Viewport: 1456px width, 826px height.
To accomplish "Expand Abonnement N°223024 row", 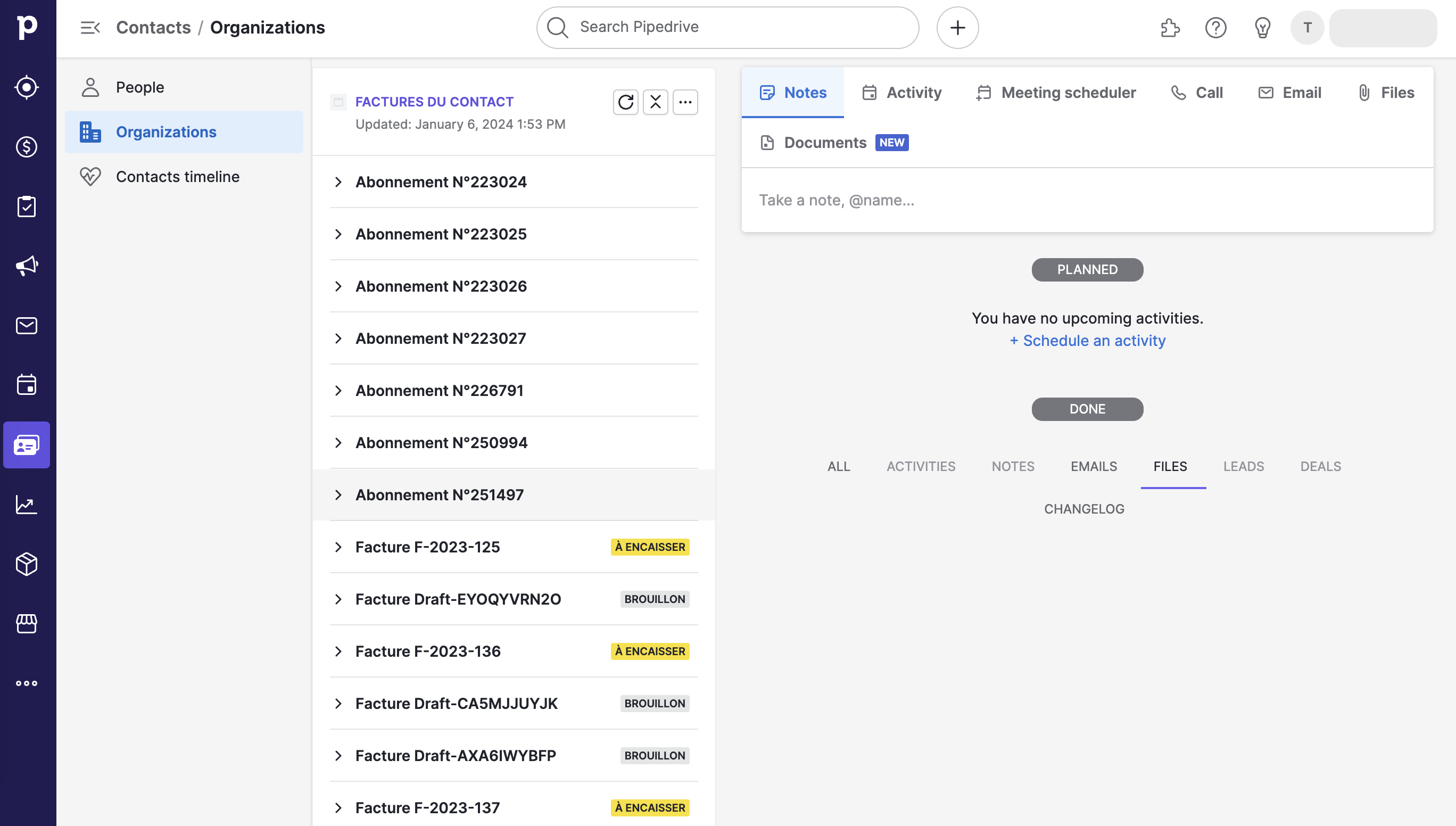I will tap(338, 182).
